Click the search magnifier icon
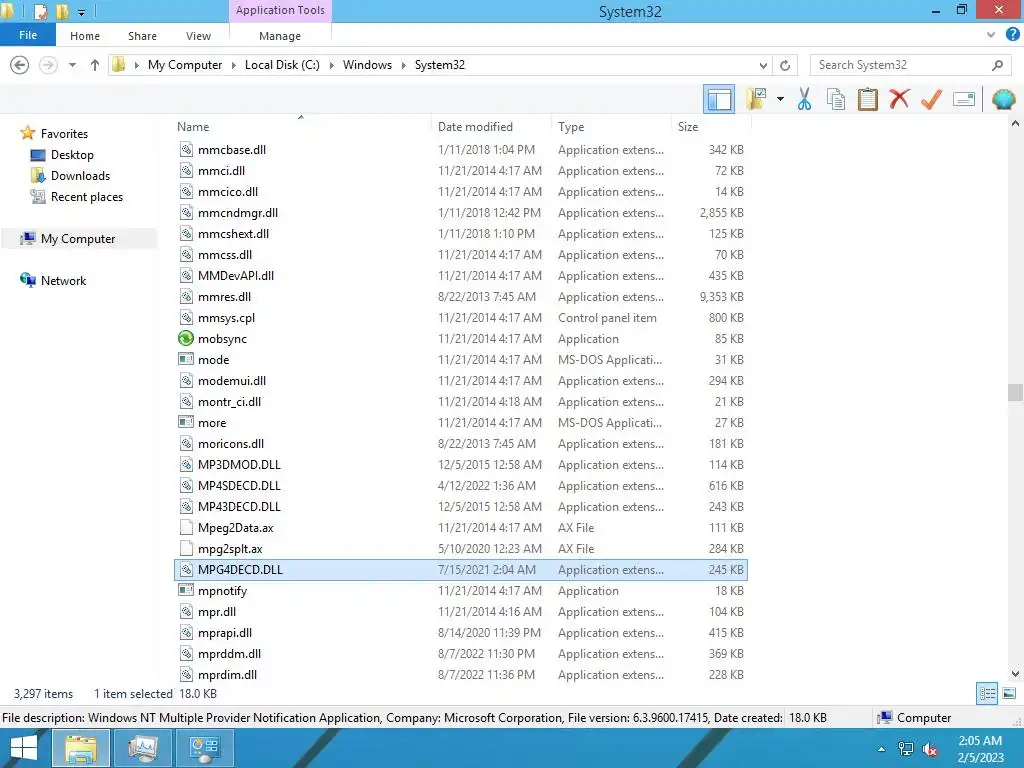This screenshot has height=768, width=1024. click(x=997, y=65)
